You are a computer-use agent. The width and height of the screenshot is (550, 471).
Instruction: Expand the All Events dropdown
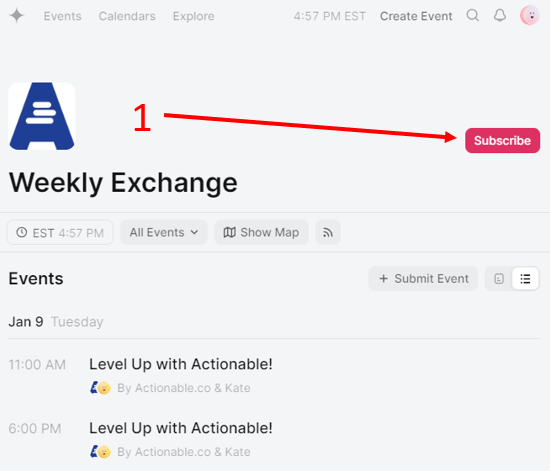[x=164, y=232]
